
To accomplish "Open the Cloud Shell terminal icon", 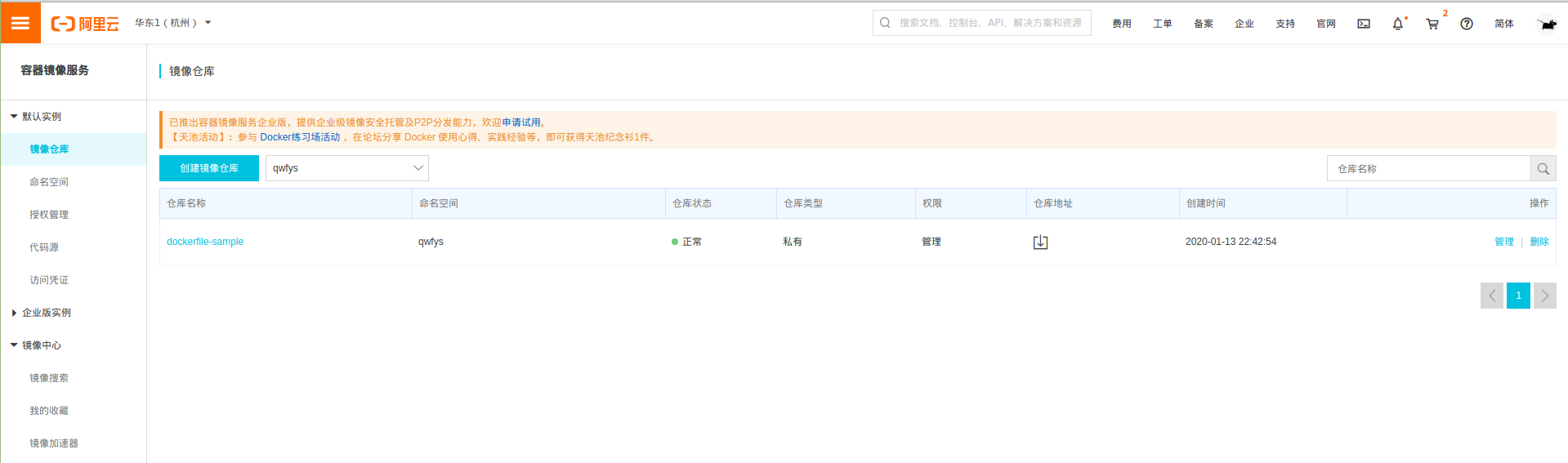I will click(x=1364, y=24).
